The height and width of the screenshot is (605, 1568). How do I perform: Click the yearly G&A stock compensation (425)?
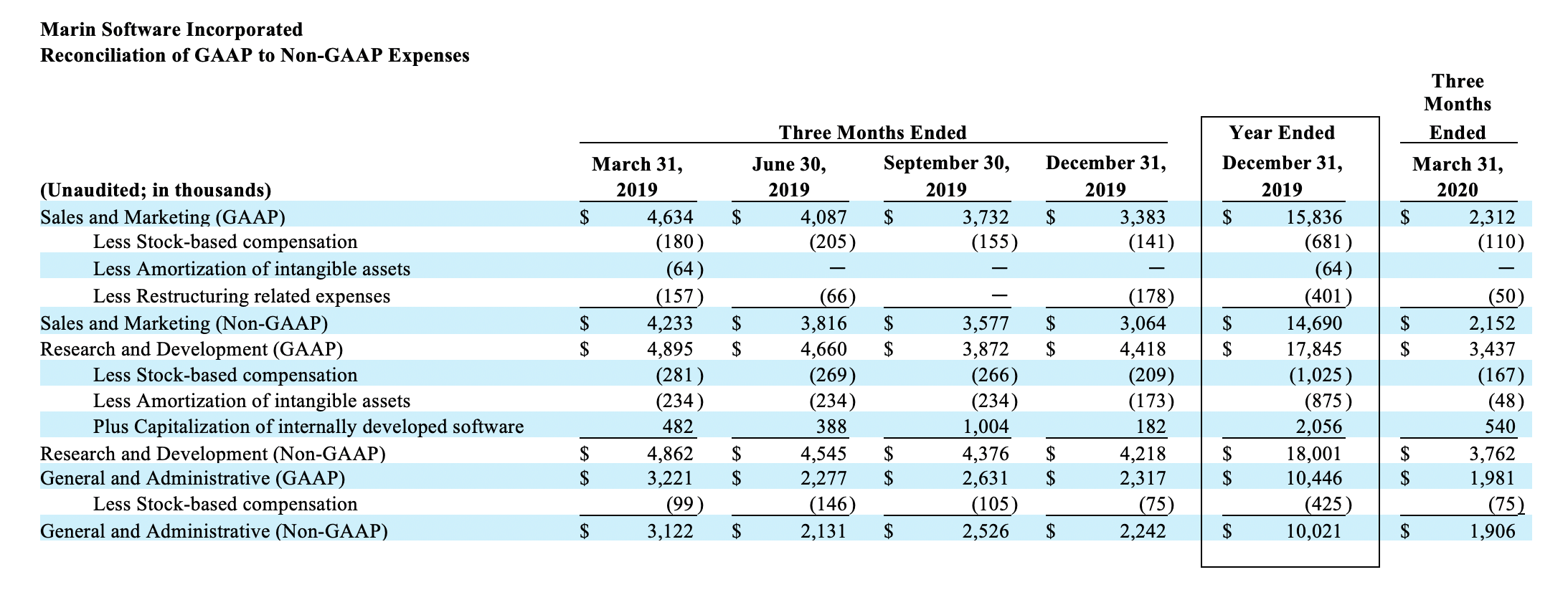[1328, 504]
